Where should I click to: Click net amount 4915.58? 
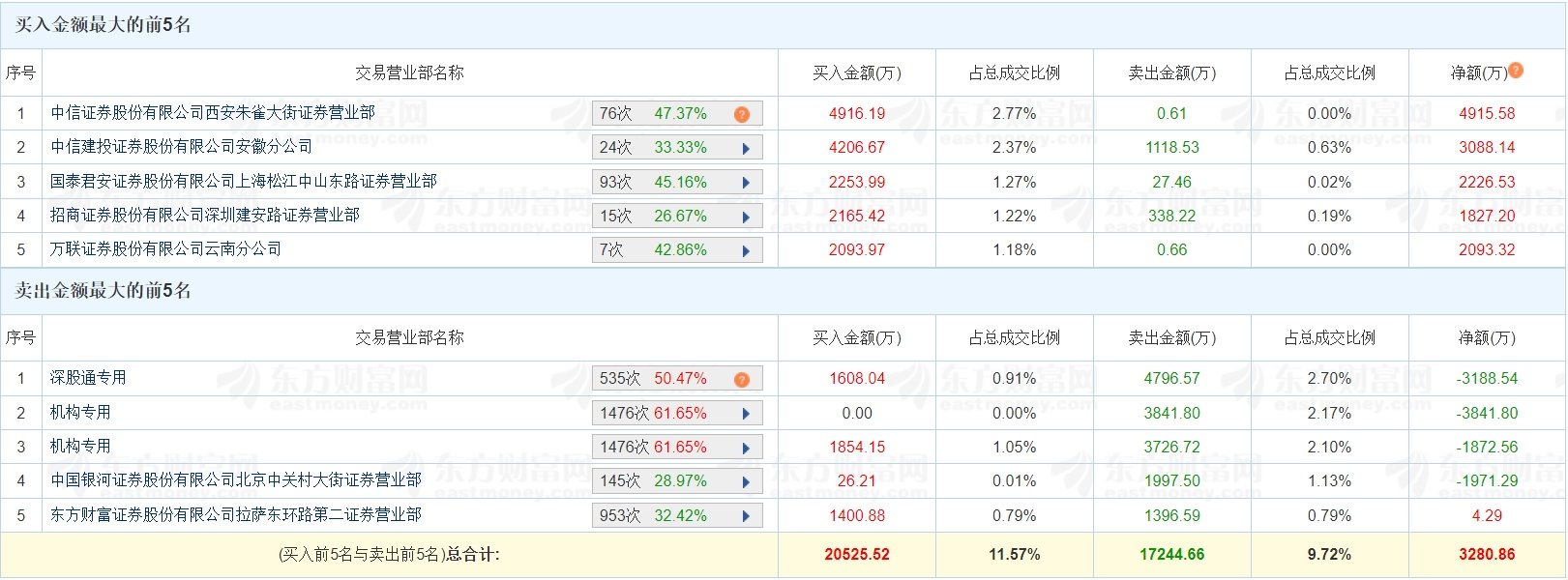coord(1488,114)
